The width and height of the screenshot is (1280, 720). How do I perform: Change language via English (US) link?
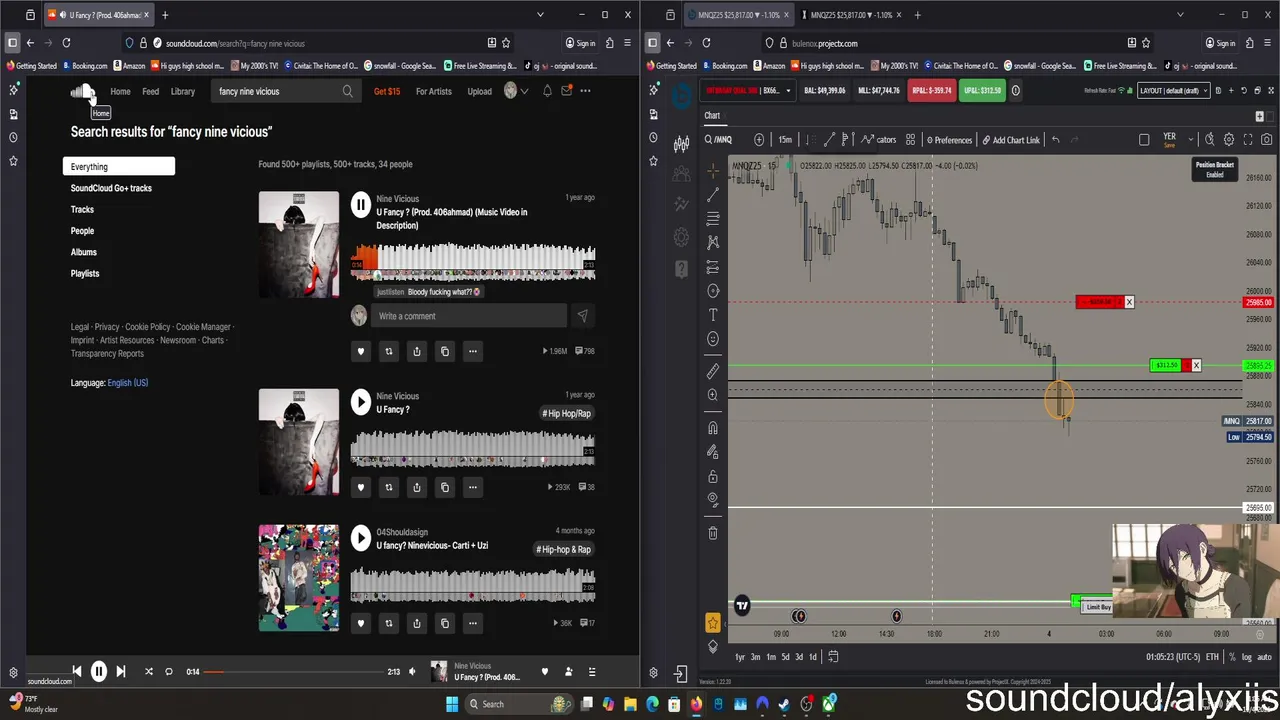pos(128,383)
